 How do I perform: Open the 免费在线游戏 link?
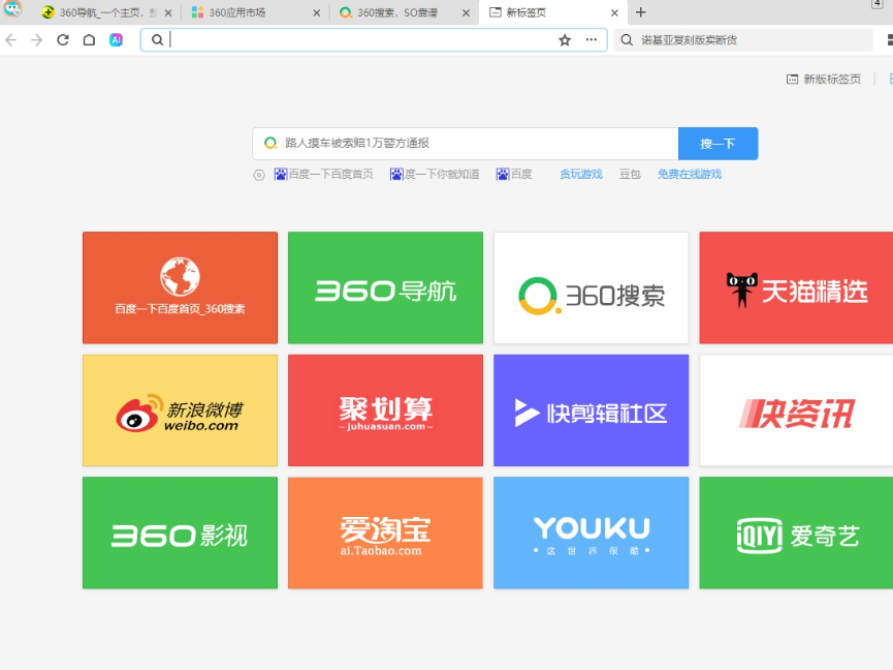689,174
